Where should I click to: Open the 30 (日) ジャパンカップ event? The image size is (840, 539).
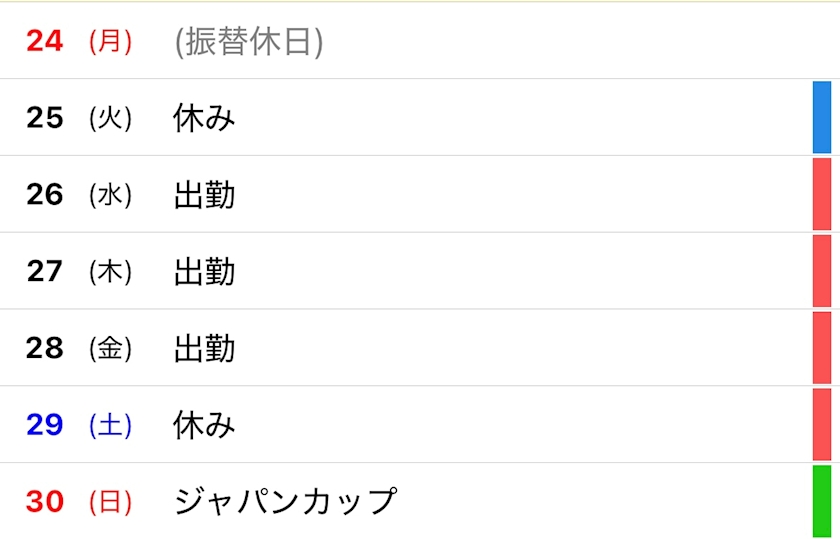coord(285,501)
